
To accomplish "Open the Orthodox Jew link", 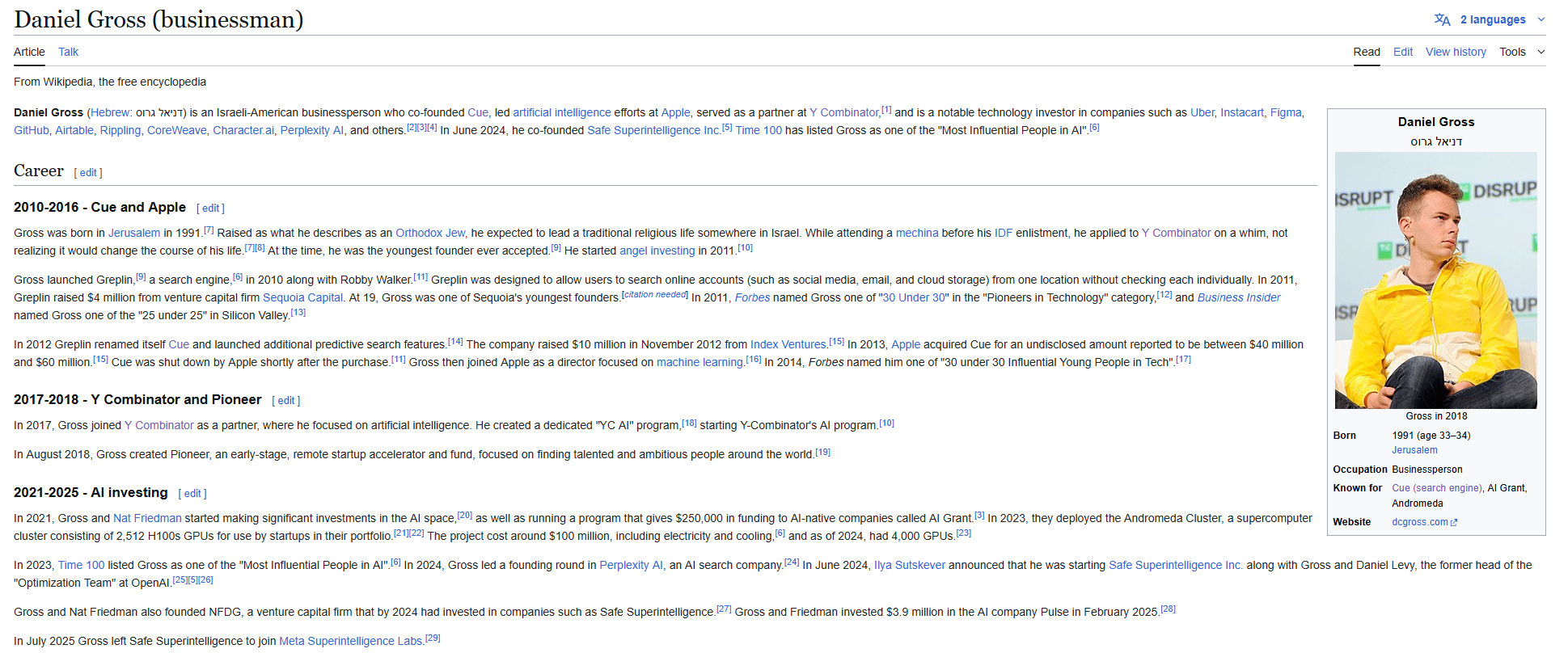I will tap(430, 233).
